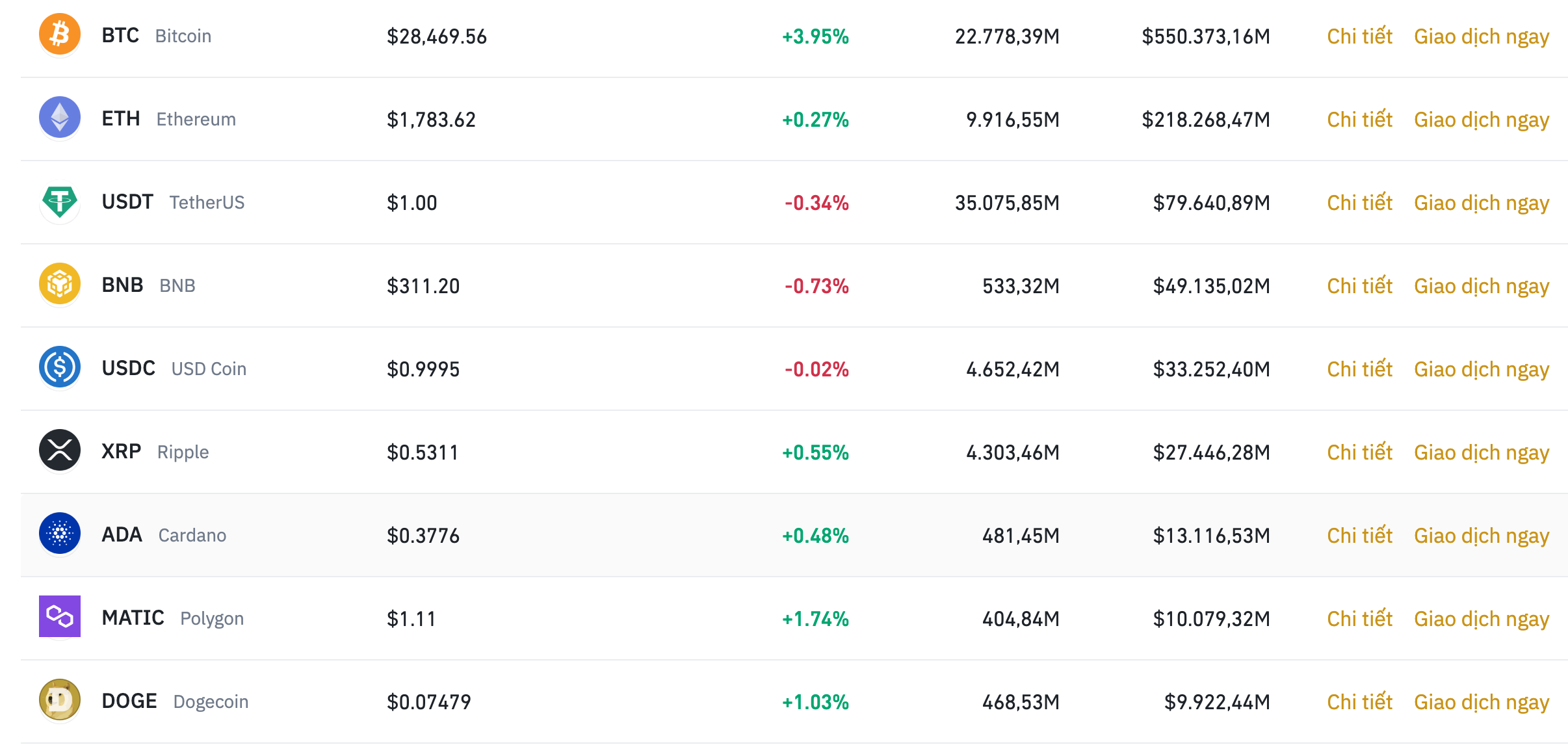Click the market cap $550.373,16M
This screenshot has height=745, width=1568.
(1206, 36)
